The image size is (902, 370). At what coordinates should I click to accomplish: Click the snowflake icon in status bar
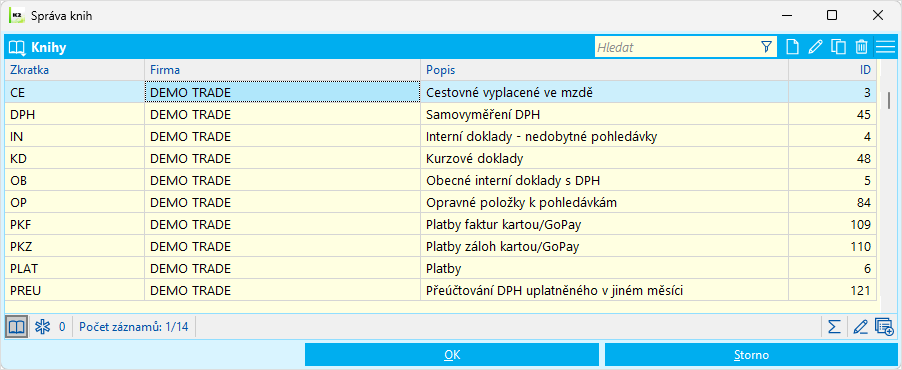pyautogui.click(x=43, y=327)
